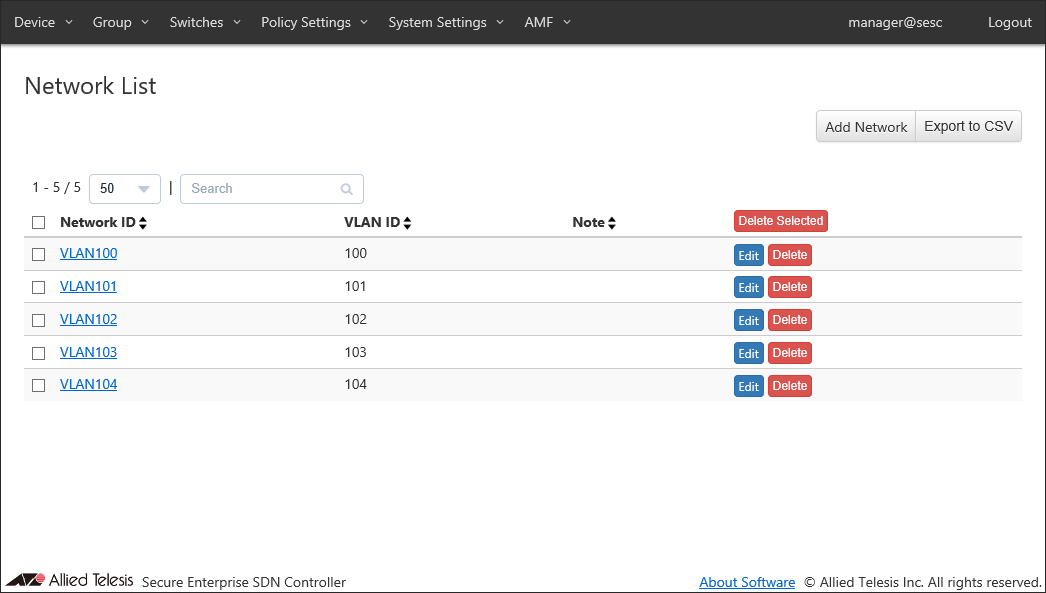Click the magnifier icon in search box

(347, 189)
